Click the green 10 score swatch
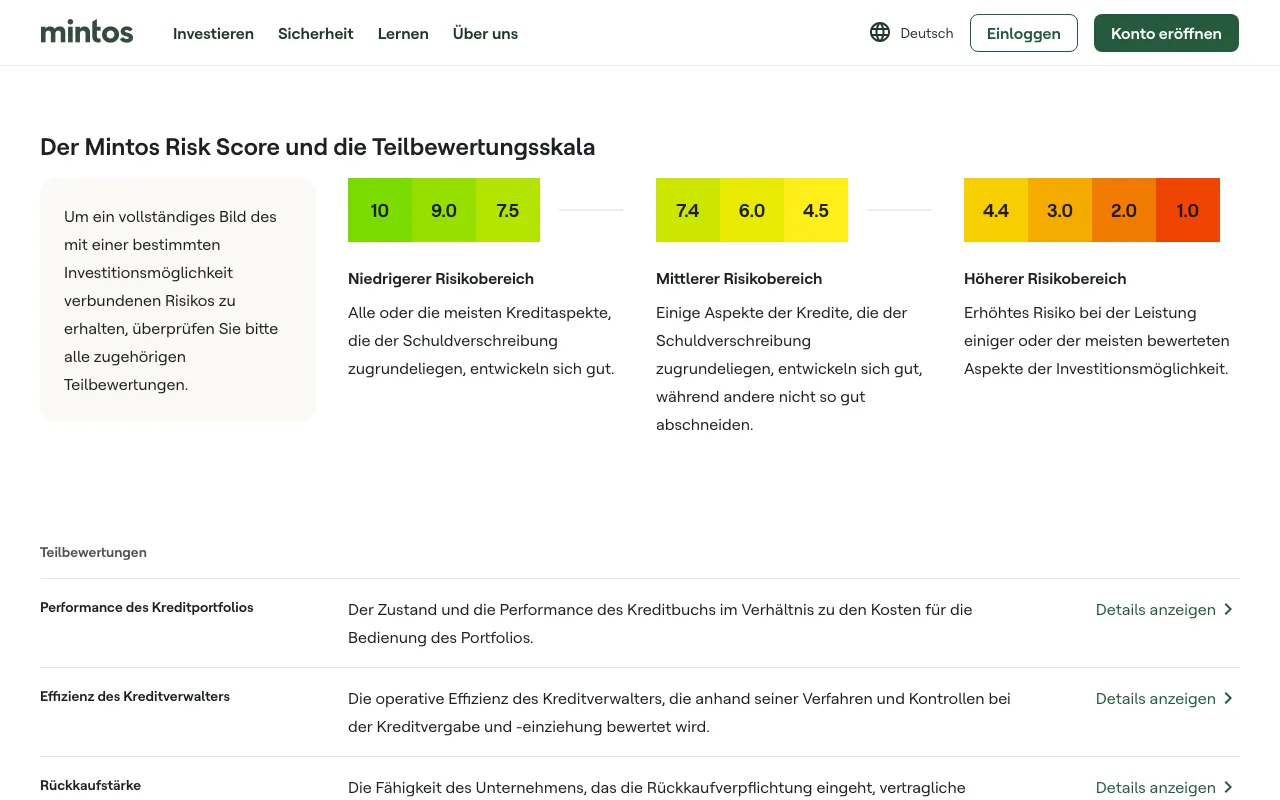 pos(380,210)
